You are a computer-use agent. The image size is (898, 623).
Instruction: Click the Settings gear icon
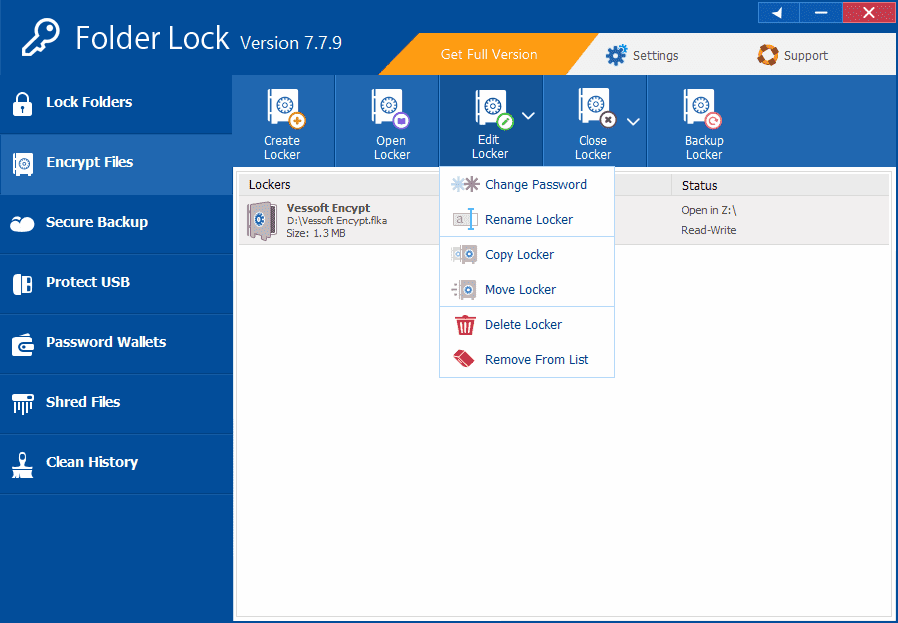[616, 55]
